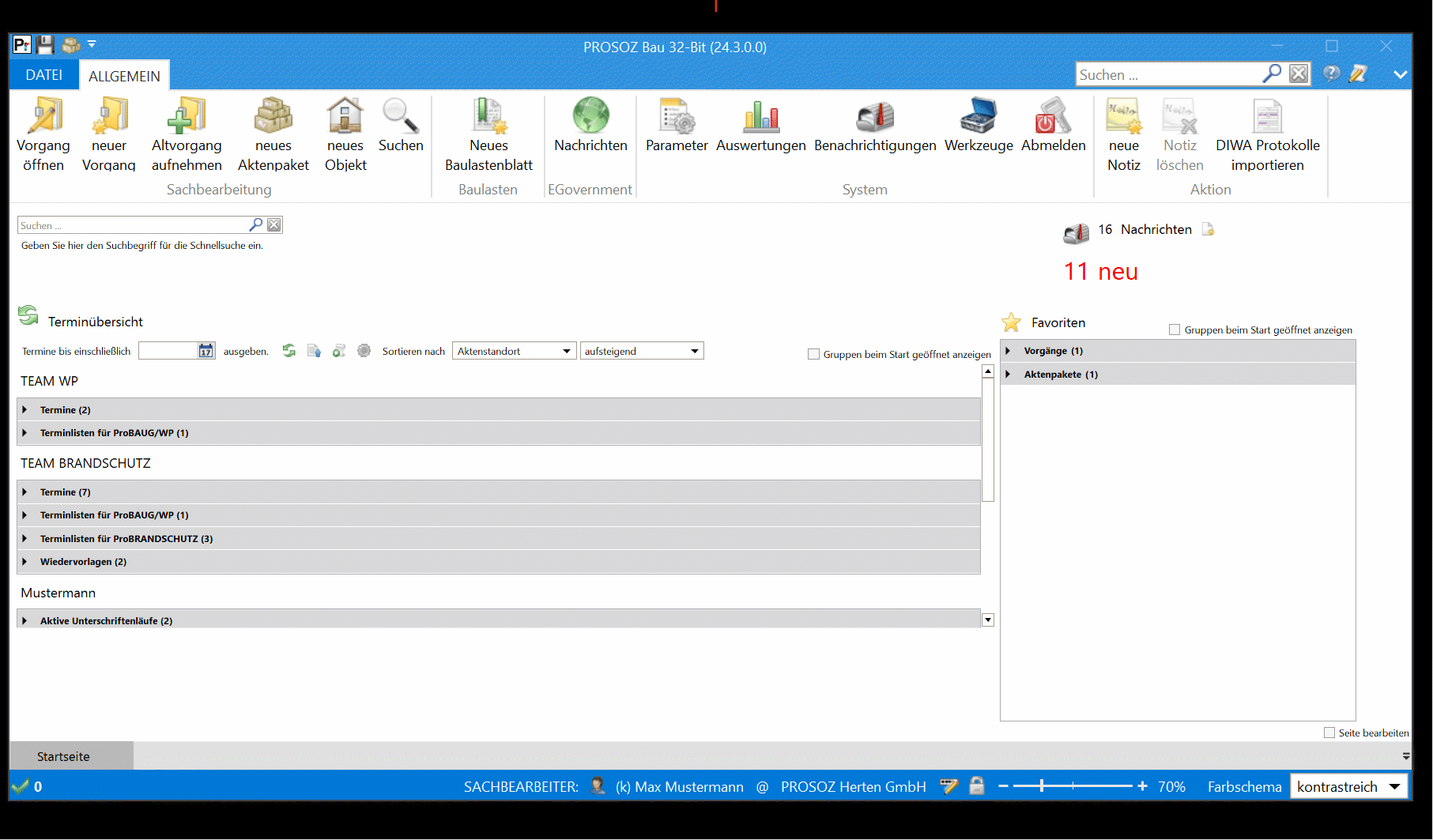Select the Startseite tab at the bottom
This screenshot has height=840, width=1433.
(71, 756)
